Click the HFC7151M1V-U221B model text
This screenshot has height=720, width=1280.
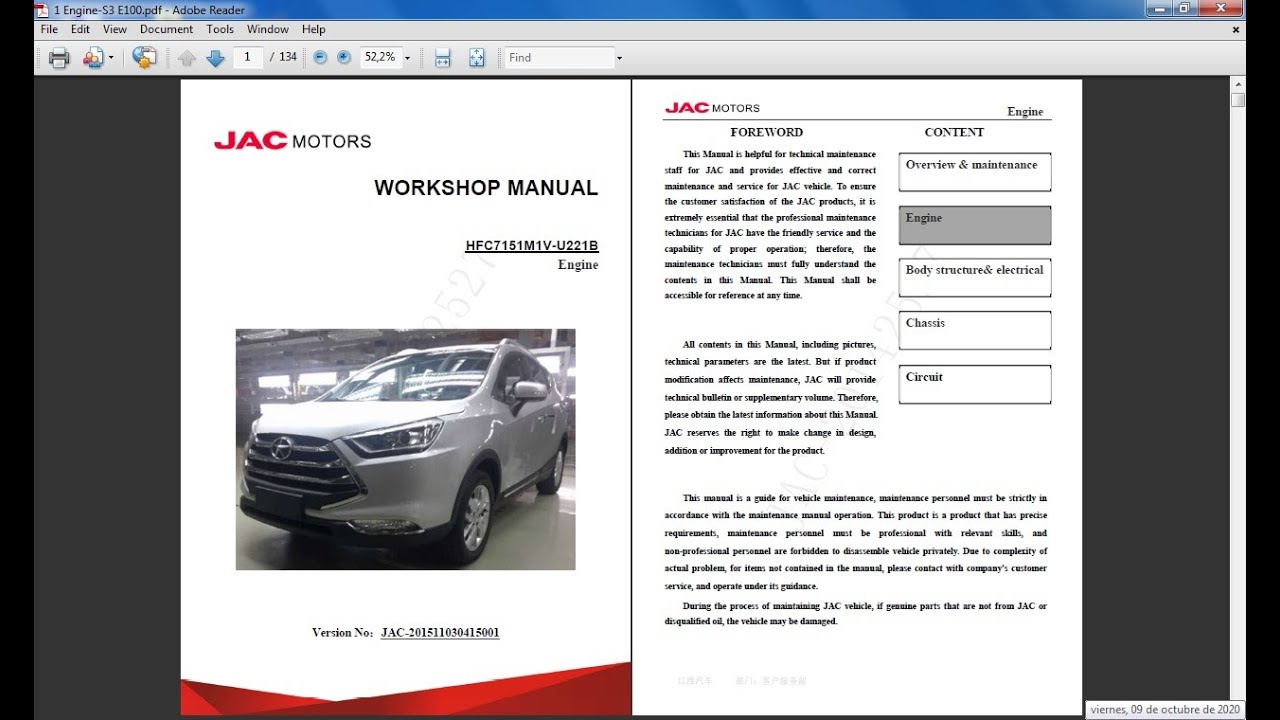(532, 246)
